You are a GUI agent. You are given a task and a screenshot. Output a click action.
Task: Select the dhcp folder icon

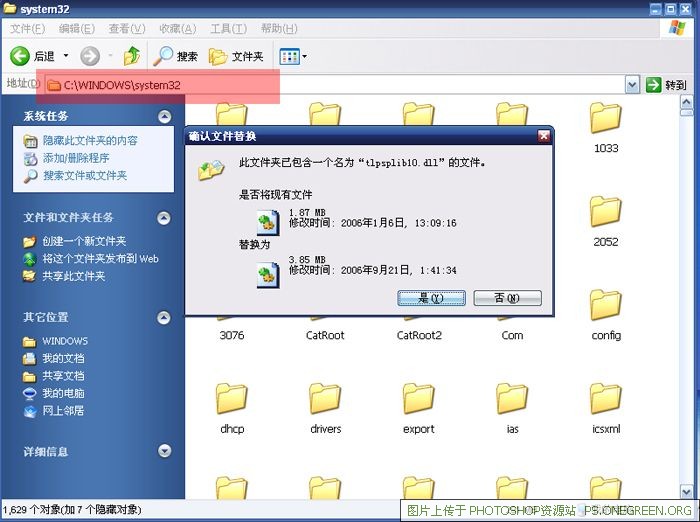[231, 398]
